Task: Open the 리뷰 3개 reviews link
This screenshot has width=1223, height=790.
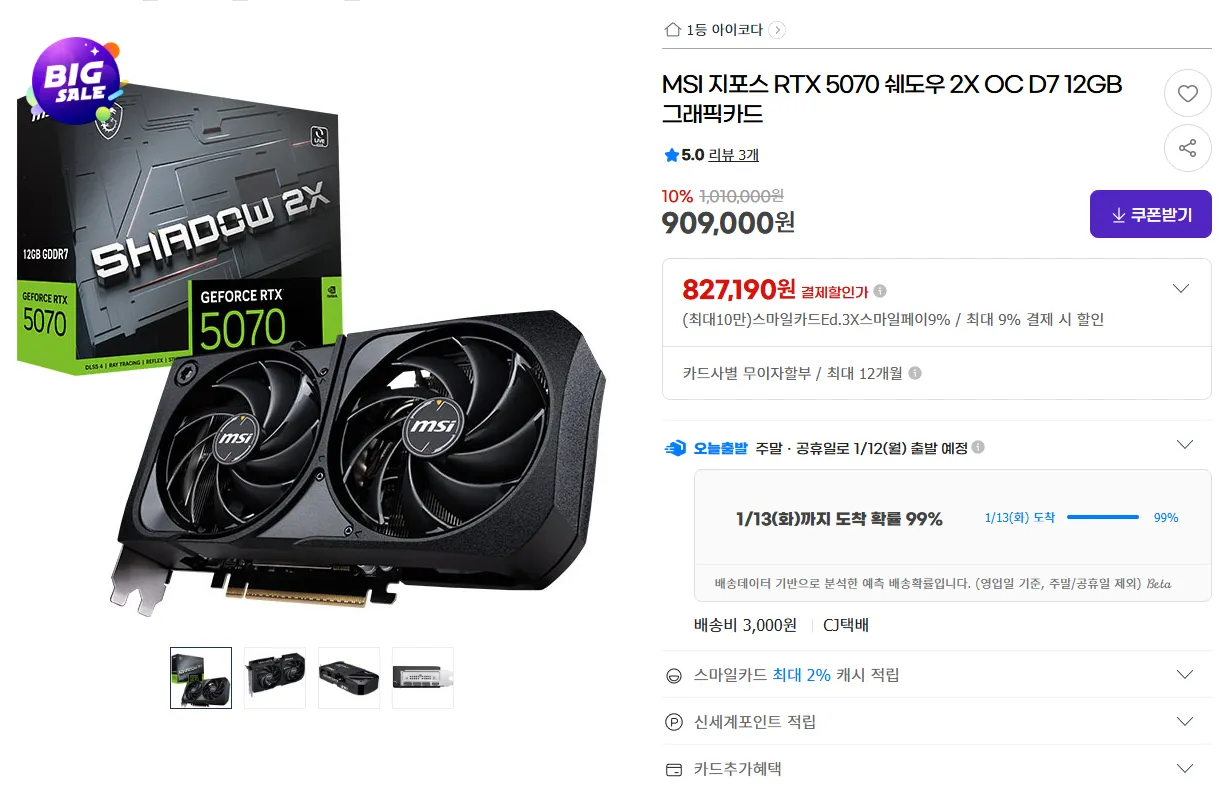Action: click(734, 155)
